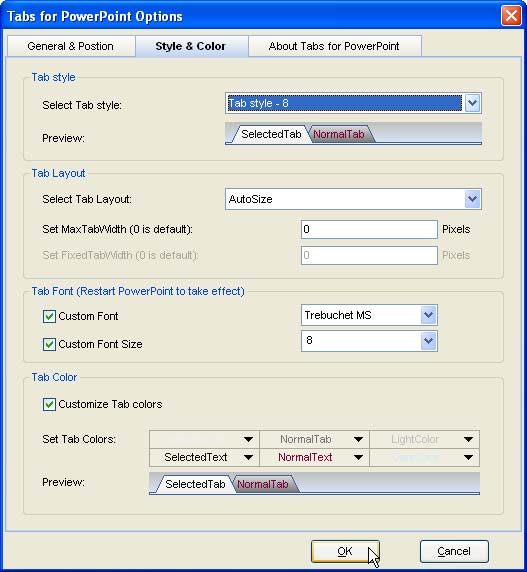Click the "Tab Color" group heading
The image size is (527, 572).
54,377
